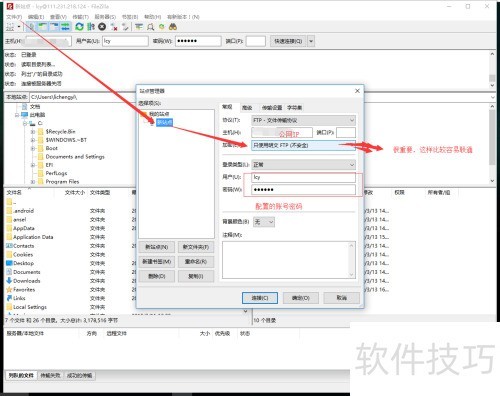Viewport: 500px width, 396px height.
Task: Click the Desktop icon in local file list
Action: coord(9,263)
